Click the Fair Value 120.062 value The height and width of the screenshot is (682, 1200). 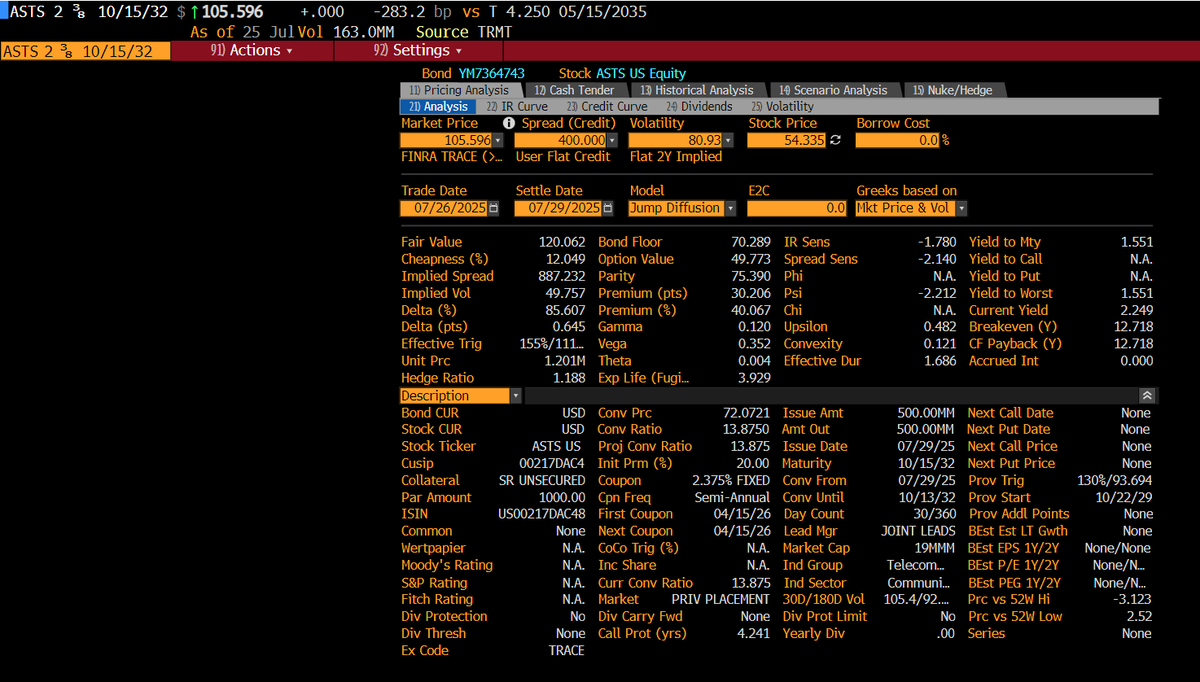562,242
